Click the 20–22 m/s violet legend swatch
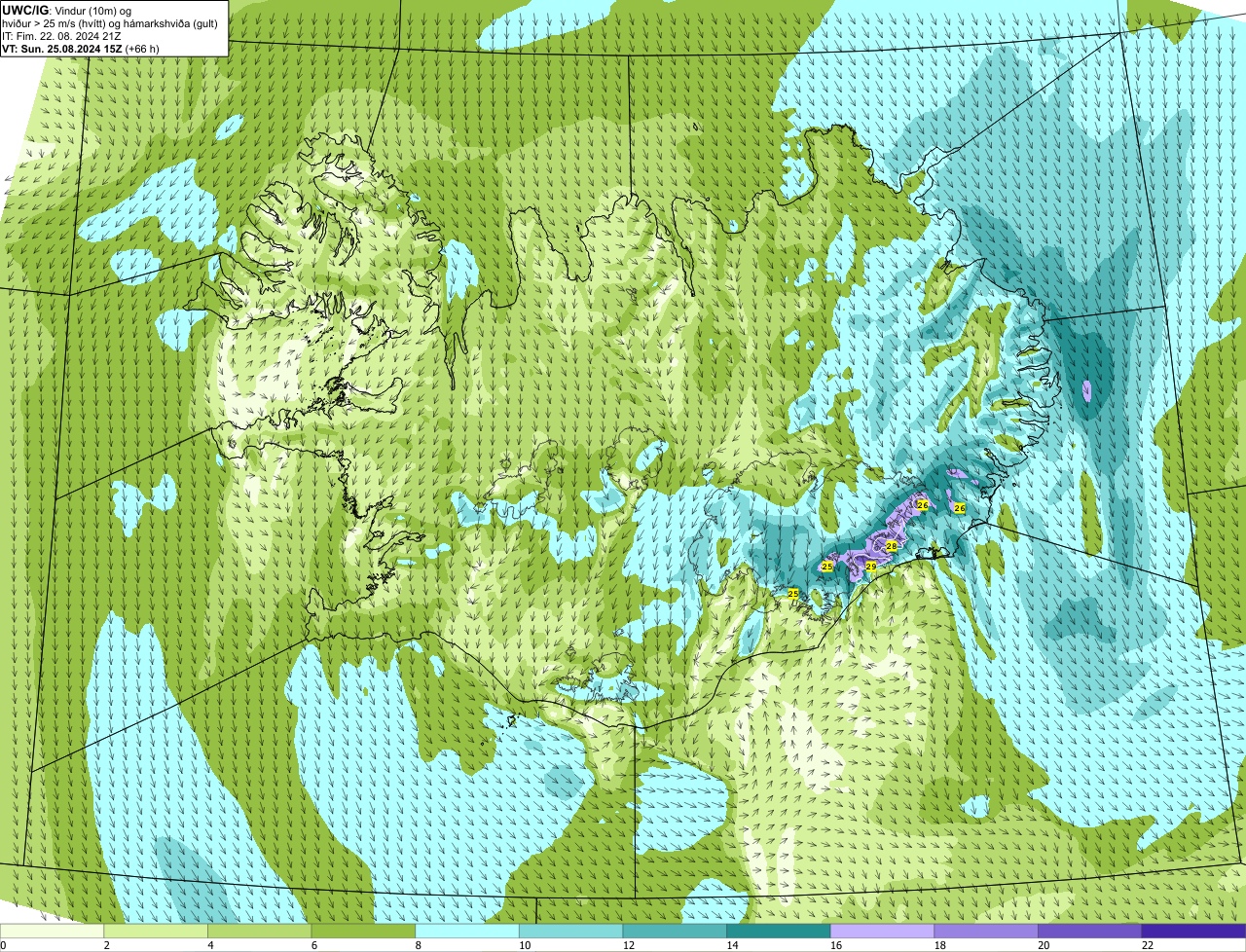The height and width of the screenshot is (952, 1246). click(1090, 931)
